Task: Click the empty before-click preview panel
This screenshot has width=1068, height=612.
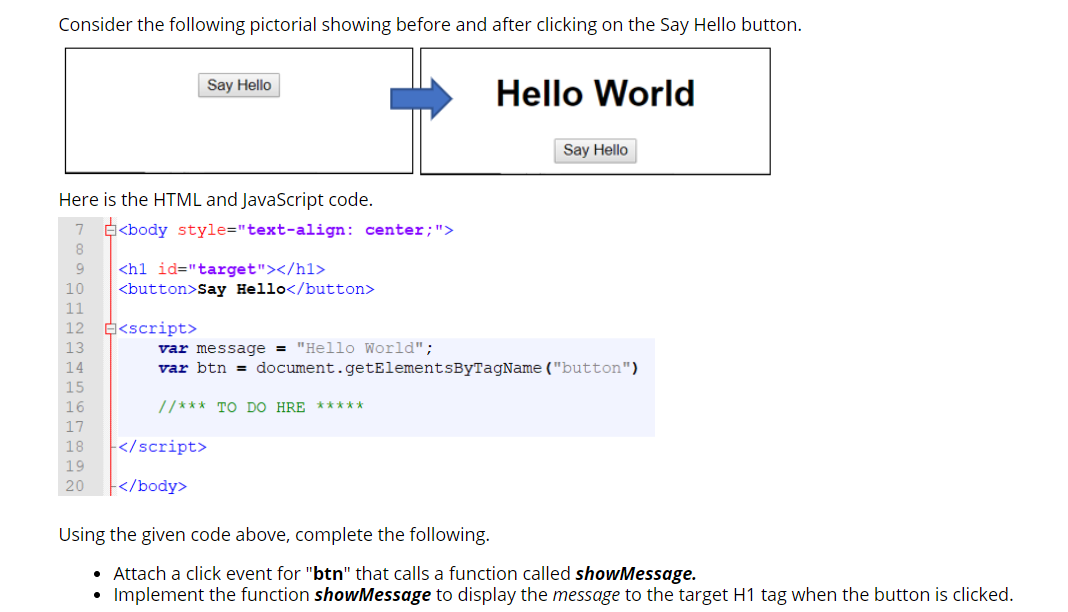Action: click(x=238, y=135)
